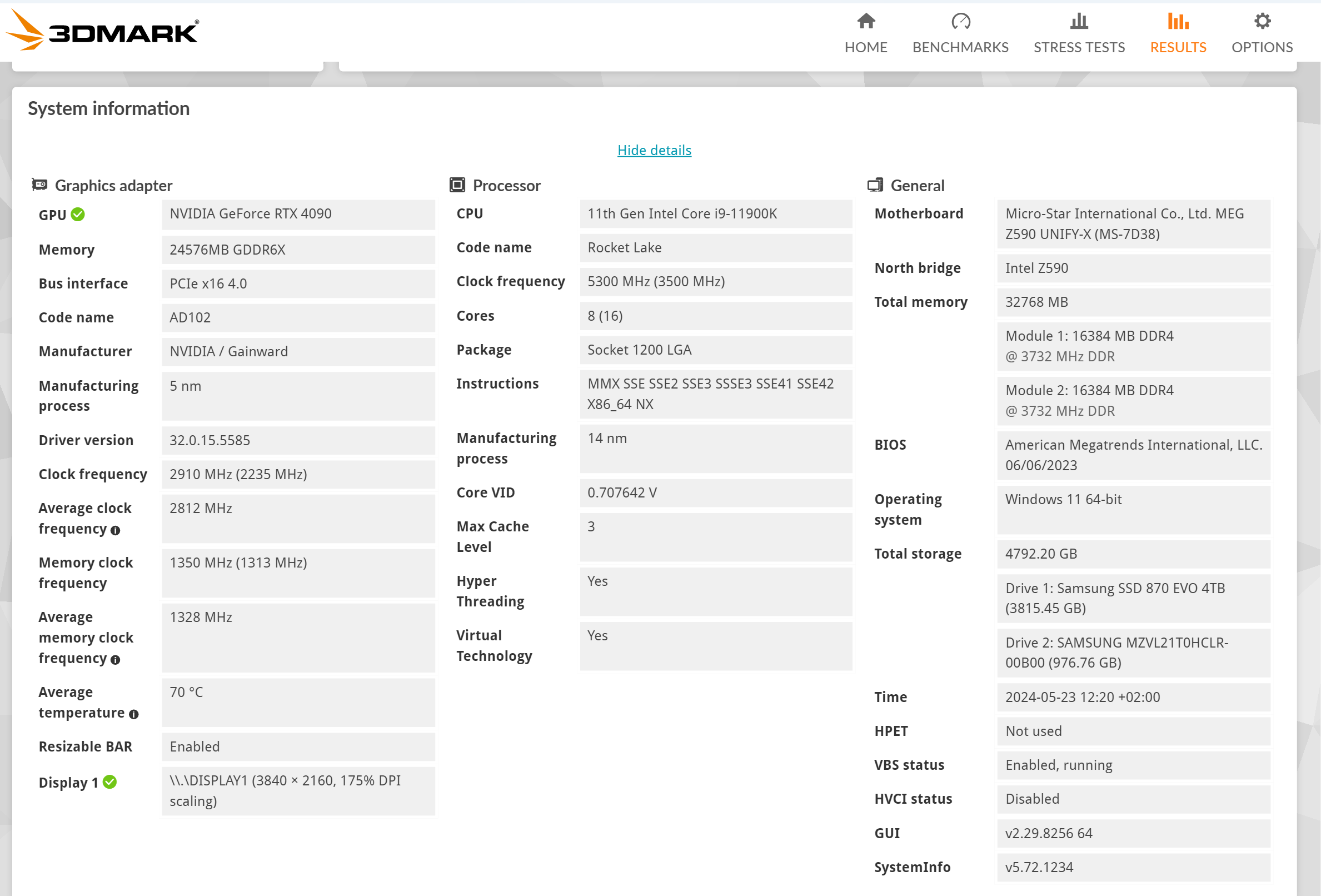
Task: Click the Graphics adapter card icon
Action: (x=39, y=184)
